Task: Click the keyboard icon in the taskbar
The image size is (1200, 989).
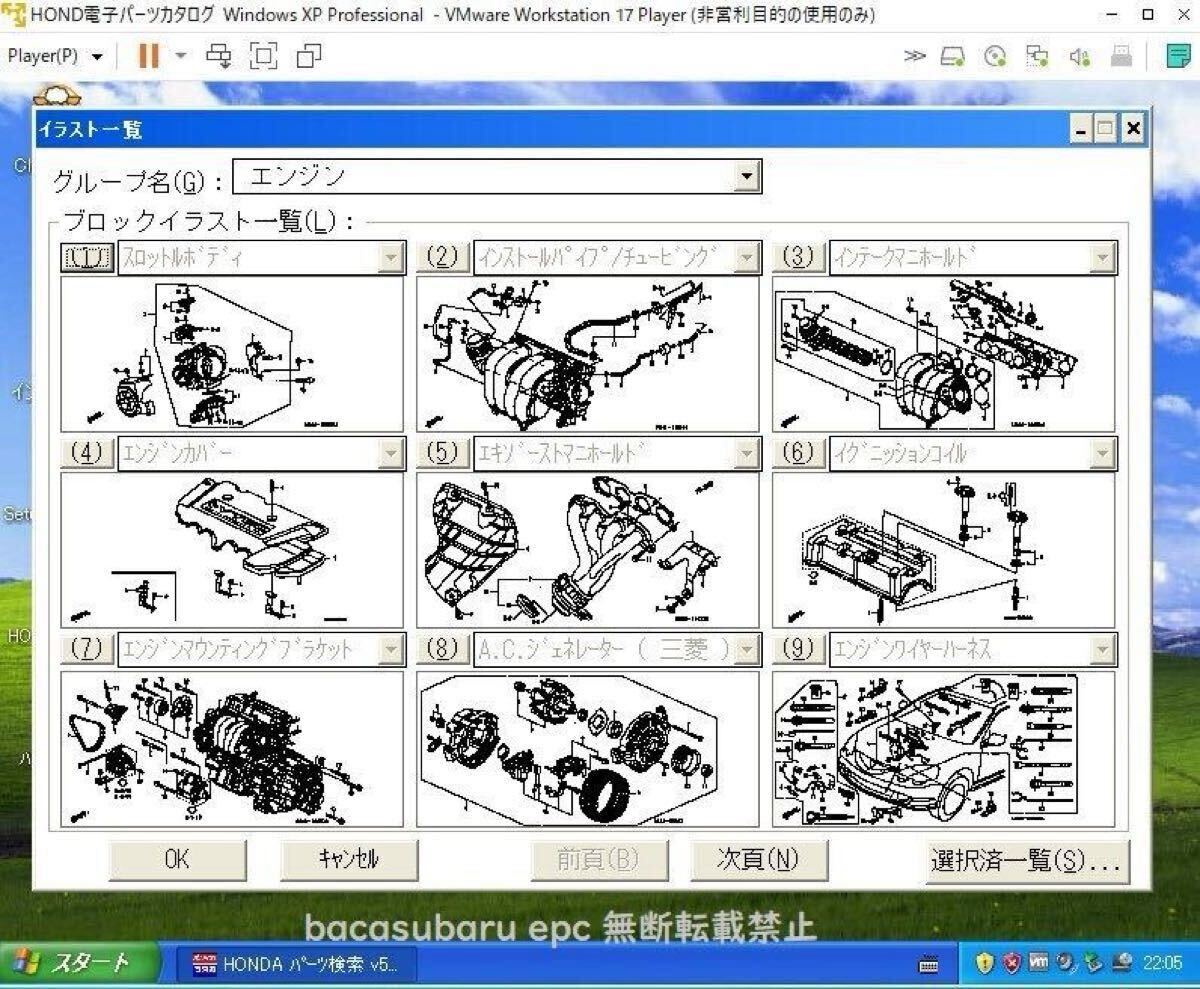Action: click(x=928, y=965)
